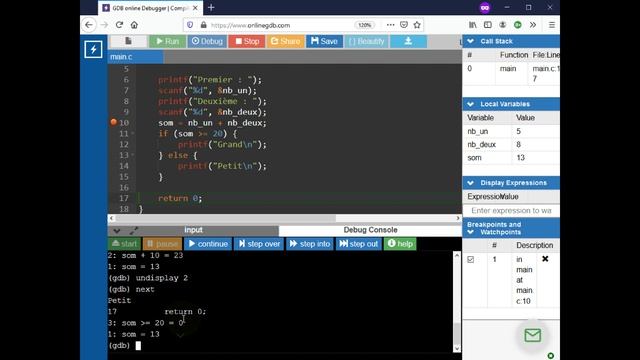Click the Share button

(x=286, y=41)
